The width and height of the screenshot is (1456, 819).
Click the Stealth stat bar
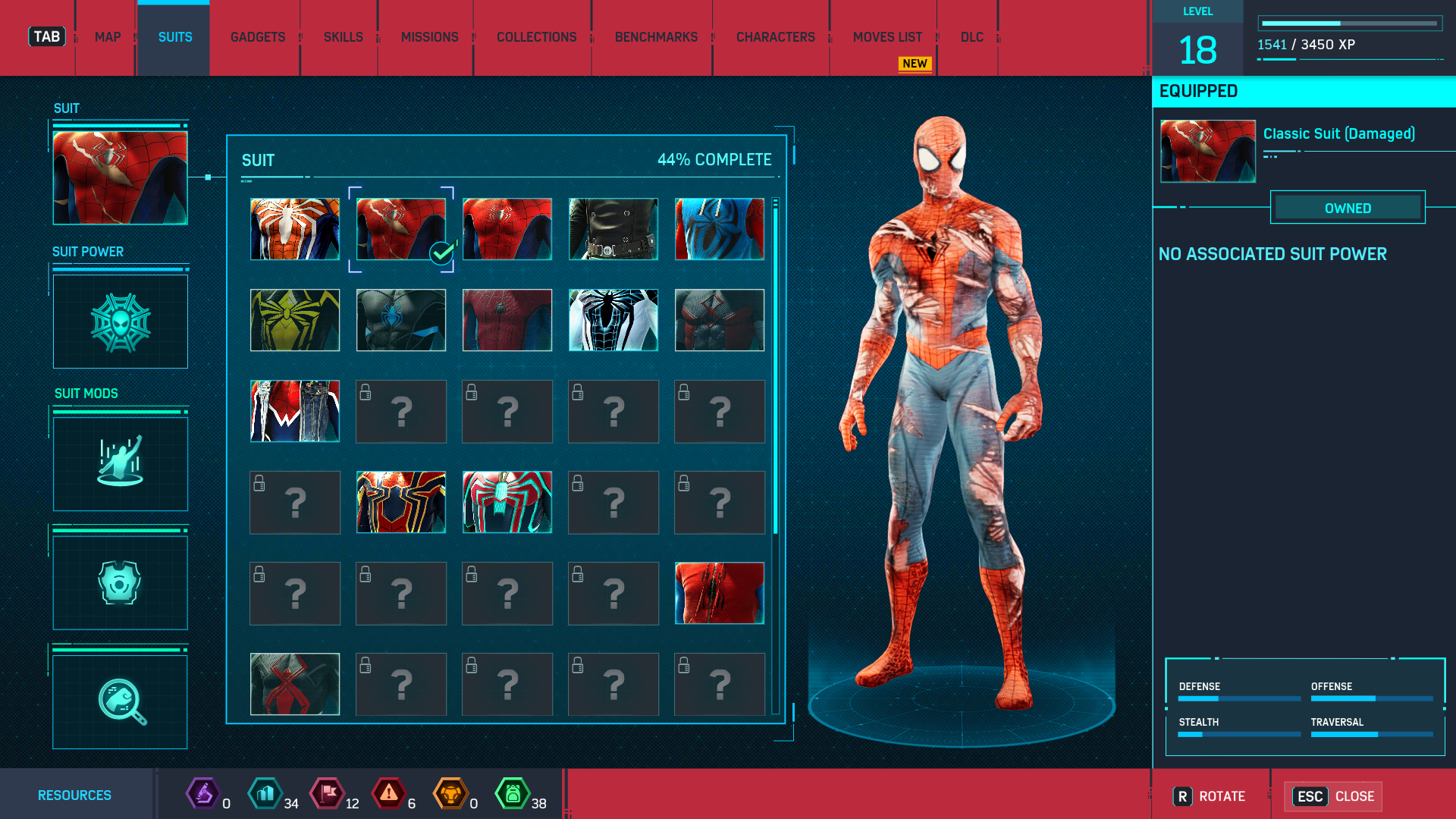(x=1239, y=734)
